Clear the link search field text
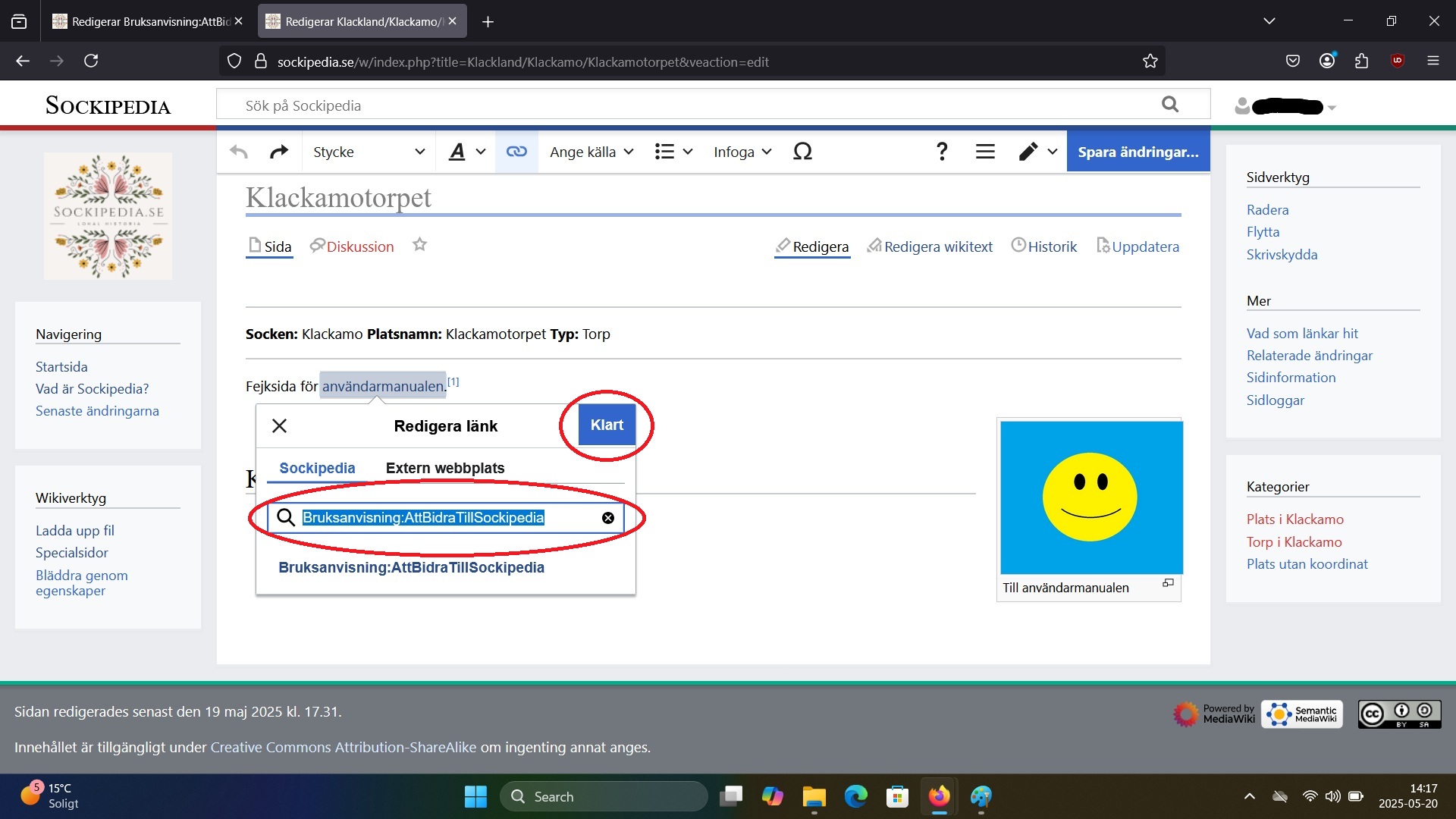The height and width of the screenshot is (819, 1456). click(607, 518)
